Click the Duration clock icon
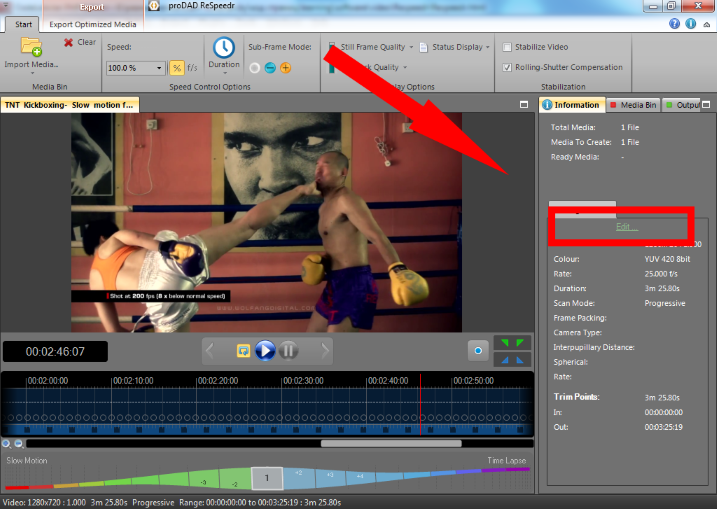The width and height of the screenshot is (717, 509). (x=223, y=48)
